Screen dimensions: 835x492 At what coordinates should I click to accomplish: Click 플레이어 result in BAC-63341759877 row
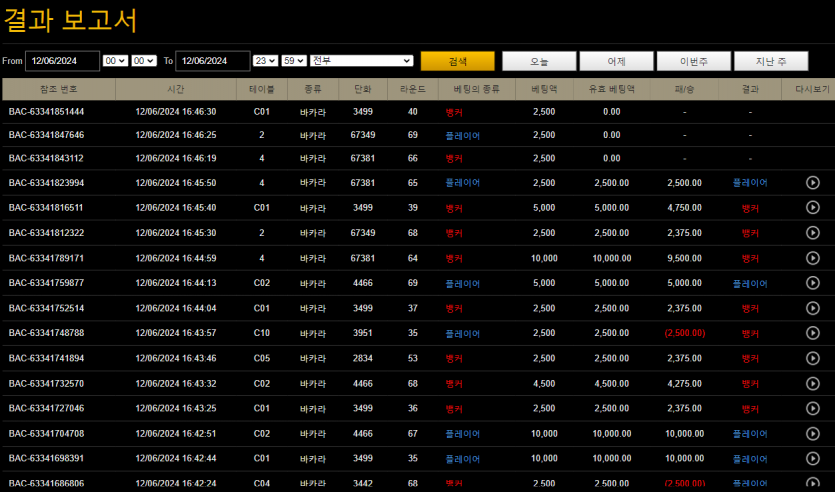750,284
